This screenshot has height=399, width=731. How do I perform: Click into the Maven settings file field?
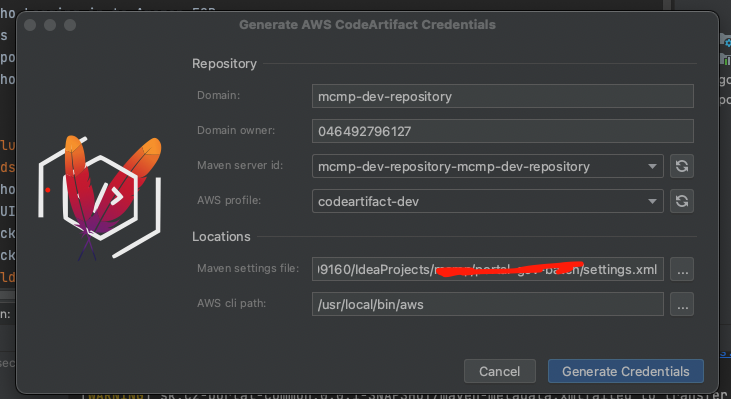488,269
